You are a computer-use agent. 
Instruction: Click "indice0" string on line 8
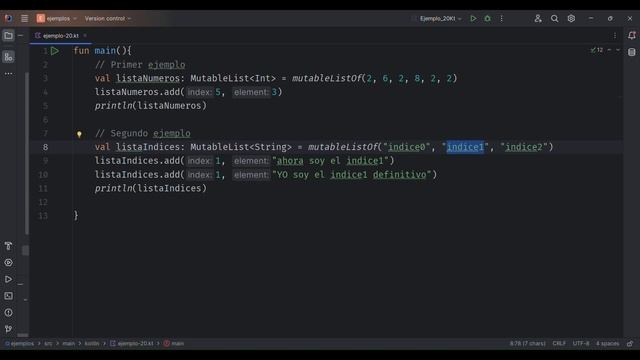(407, 147)
